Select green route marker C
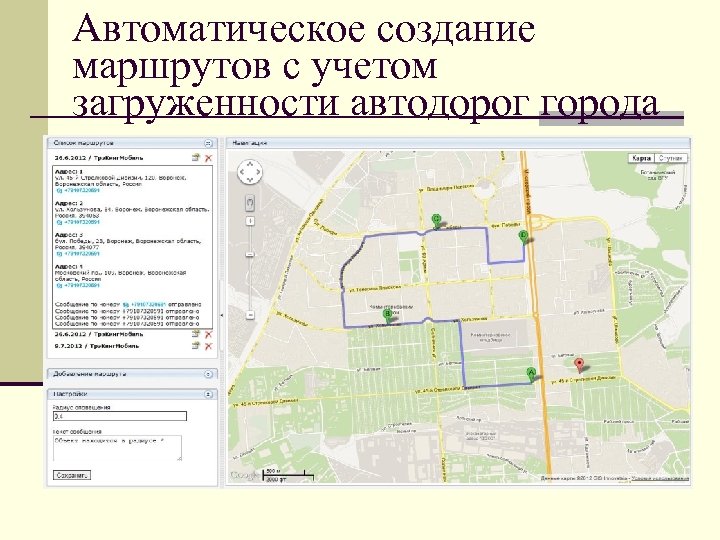 pyautogui.click(x=437, y=221)
